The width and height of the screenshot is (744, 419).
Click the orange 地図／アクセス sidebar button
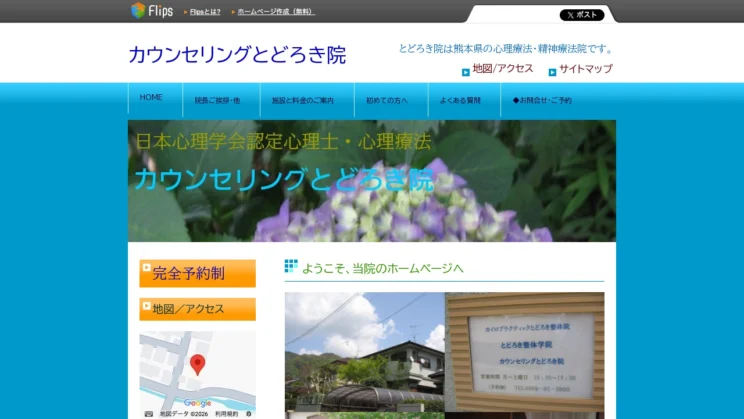[197, 309]
